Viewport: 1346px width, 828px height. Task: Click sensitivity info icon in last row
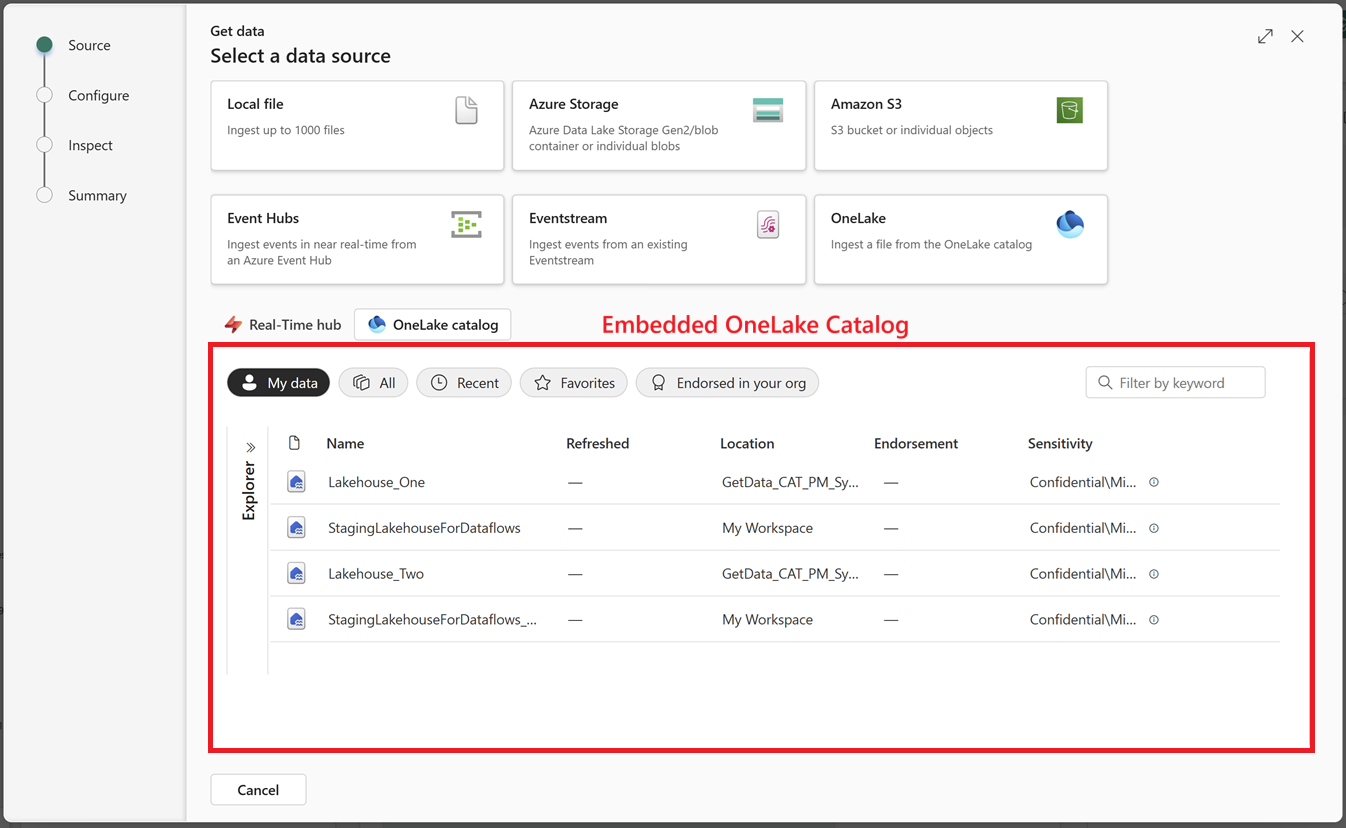tap(1154, 620)
